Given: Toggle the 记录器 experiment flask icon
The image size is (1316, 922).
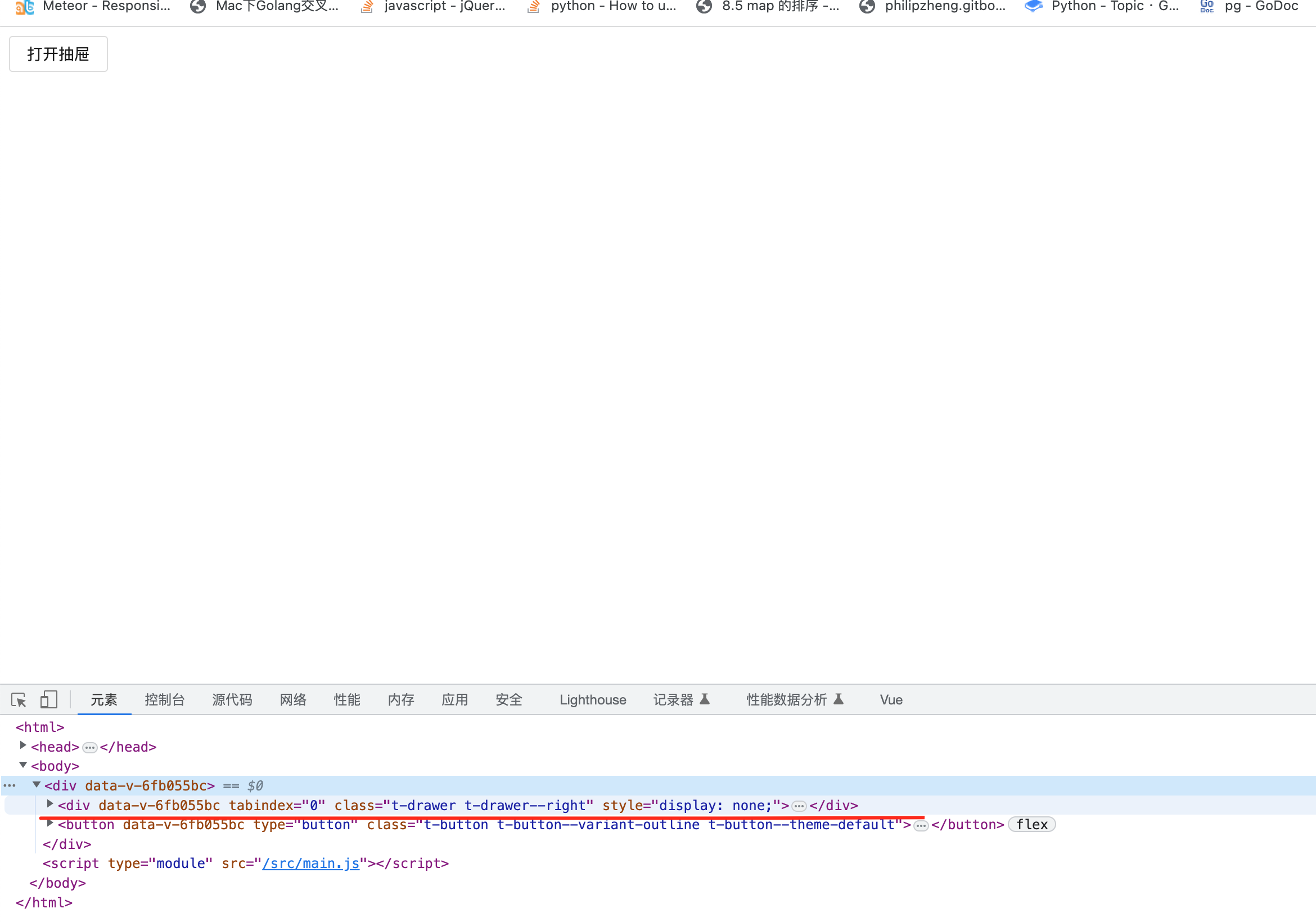Looking at the screenshot, I should [706, 698].
